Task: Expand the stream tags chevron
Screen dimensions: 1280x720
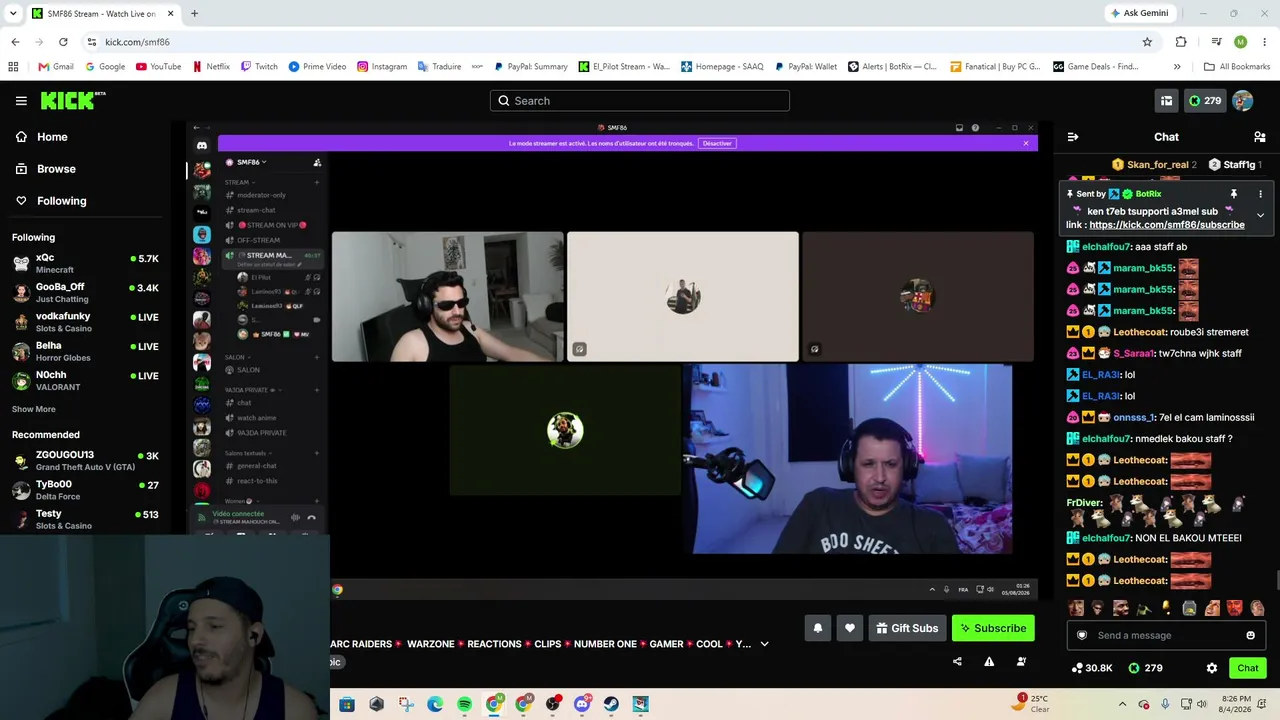Action: pyautogui.click(x=764, y=644)
